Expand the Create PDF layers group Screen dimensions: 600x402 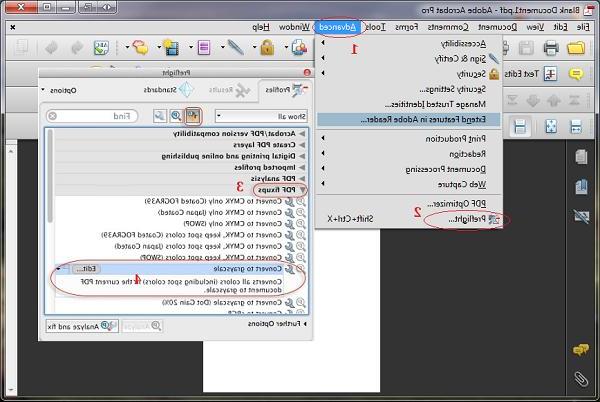pos(302,145)
